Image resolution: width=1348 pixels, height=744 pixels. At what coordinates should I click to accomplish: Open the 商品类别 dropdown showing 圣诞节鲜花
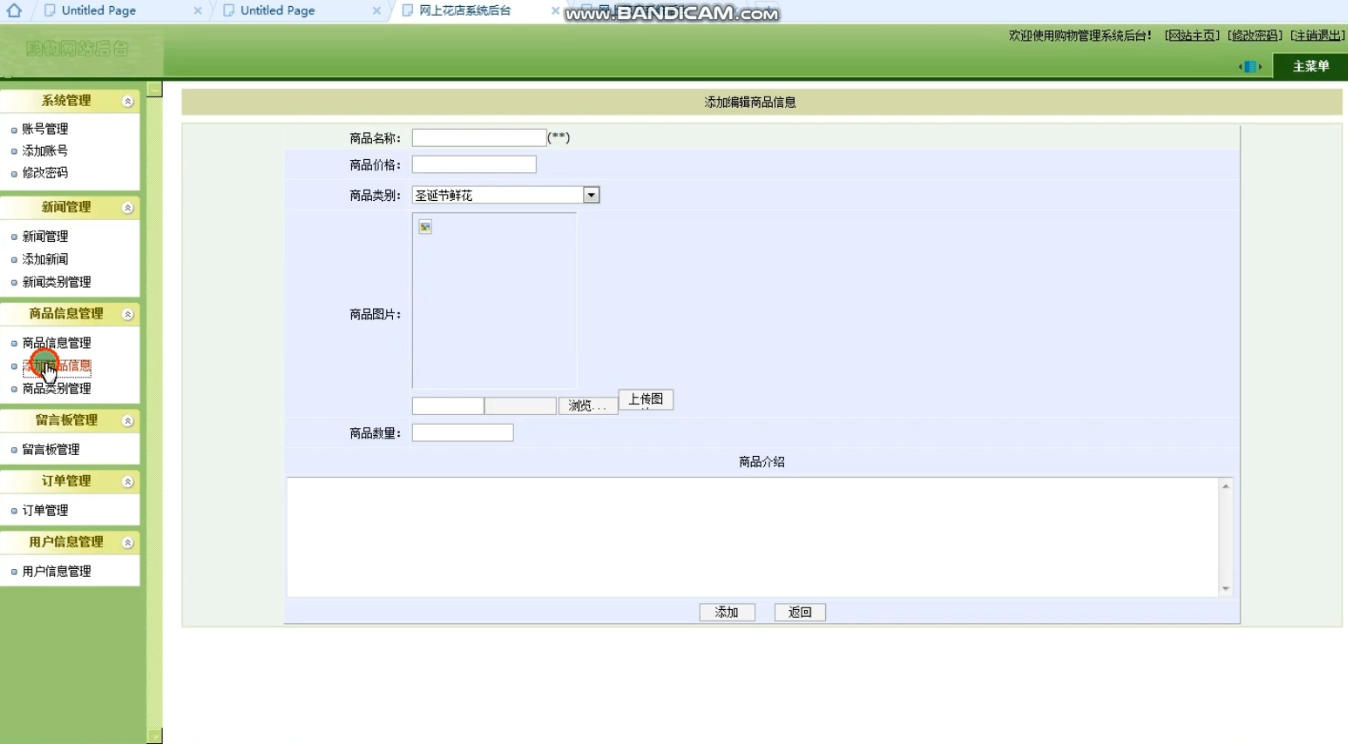(x=591, y=195)
